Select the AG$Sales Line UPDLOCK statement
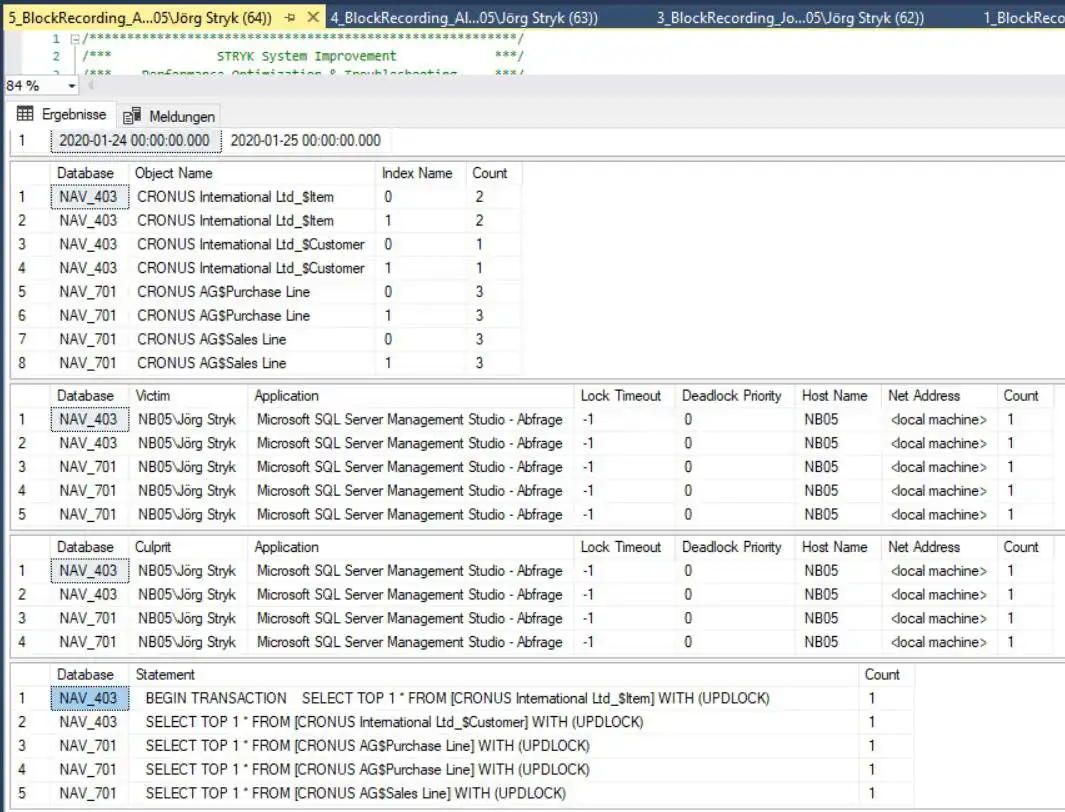 (x=494, y=794)
